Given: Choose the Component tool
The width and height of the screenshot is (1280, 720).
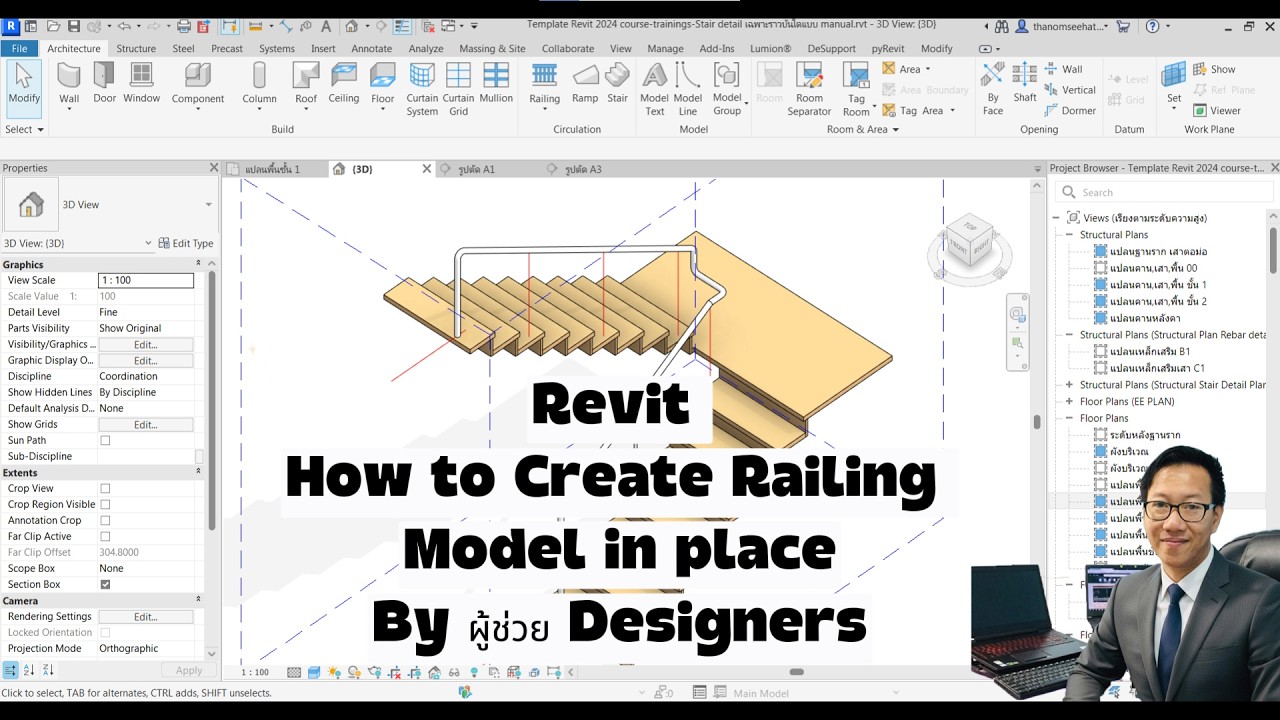Looking at the screenshot, I should (x=198, y=84).
